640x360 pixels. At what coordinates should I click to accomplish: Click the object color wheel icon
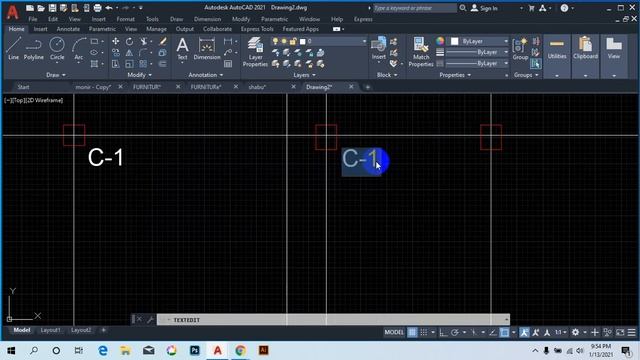(x=440, y=41)
